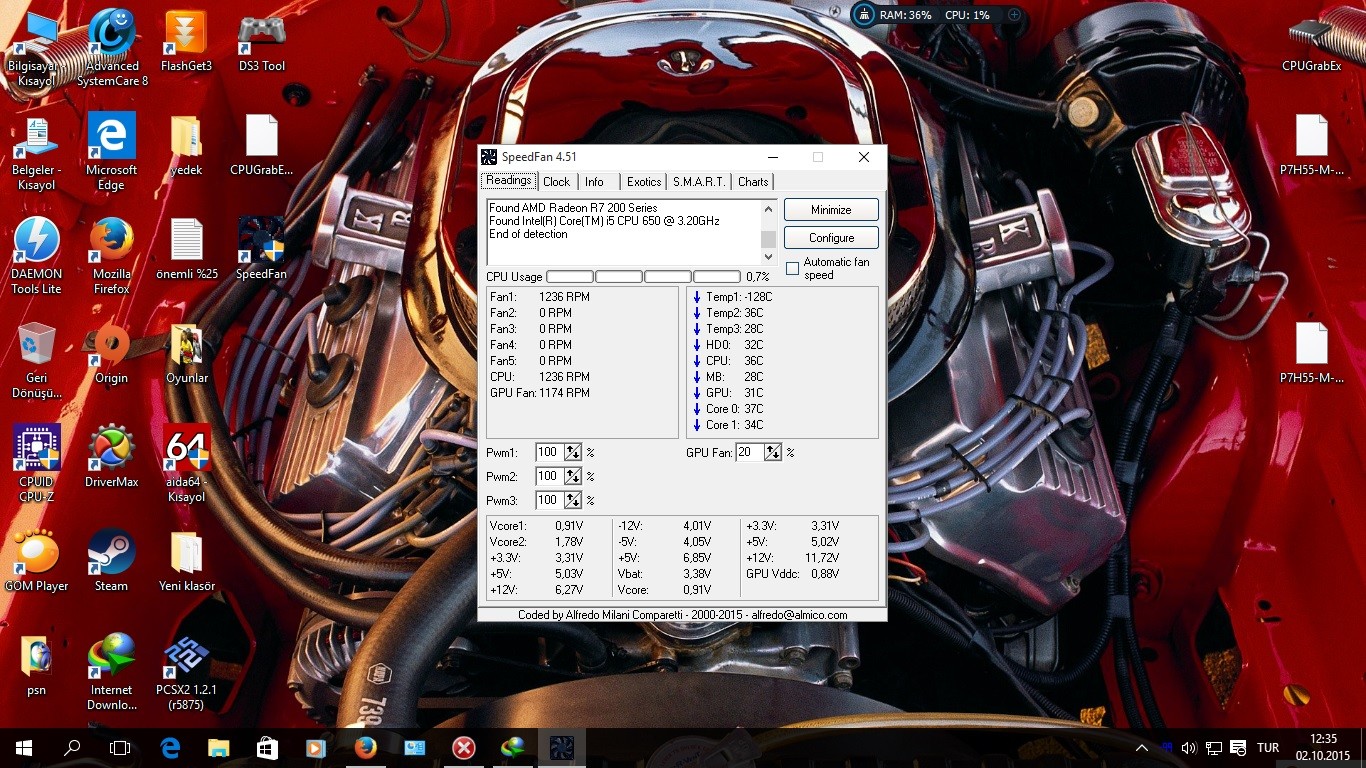
Task: Click the TUR language indicator
Action: click(1268, 748)
